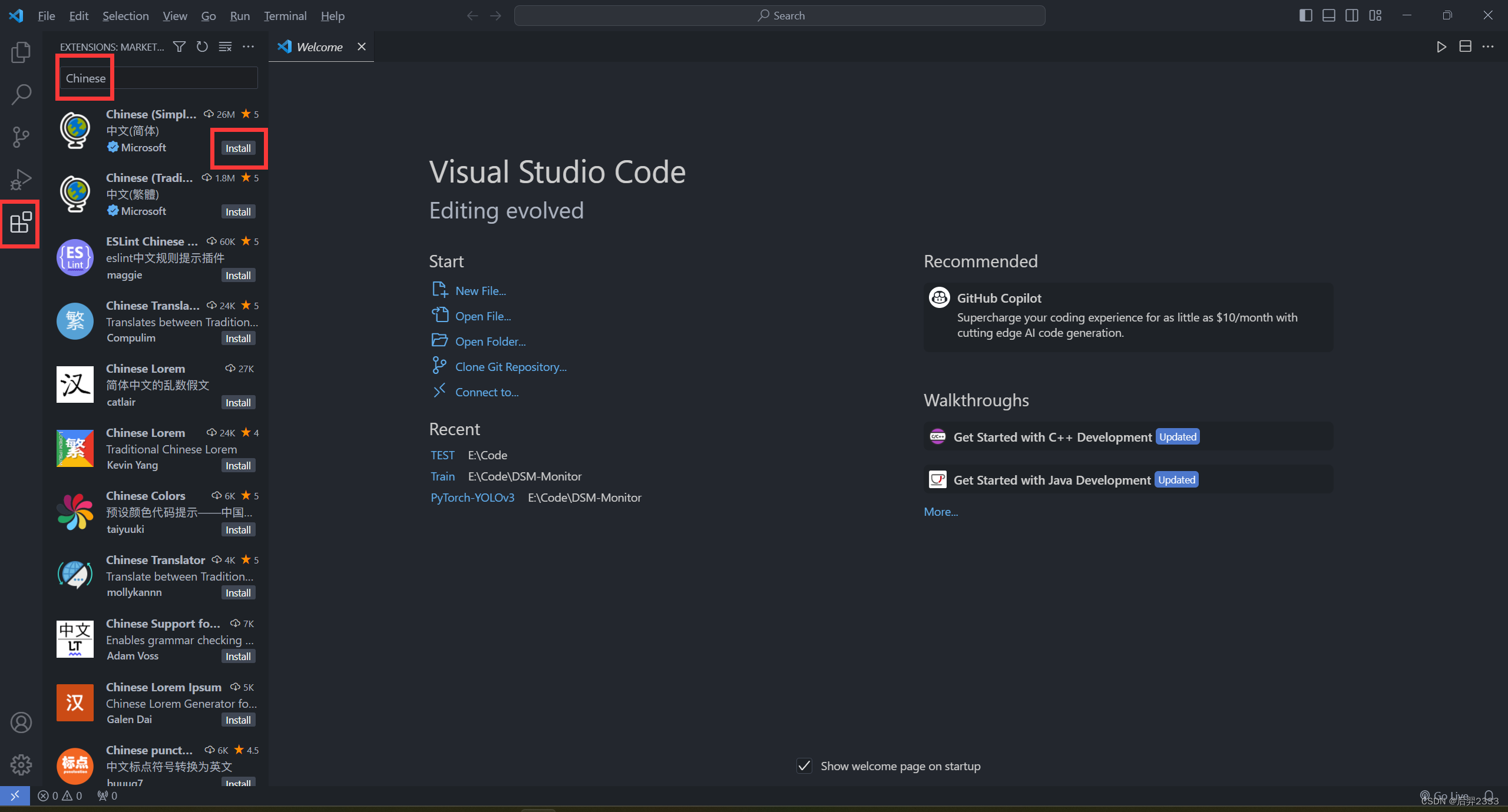Click Clone Git Repository link
Viewport: 1508px width, 812px height.
click(511, 367)
